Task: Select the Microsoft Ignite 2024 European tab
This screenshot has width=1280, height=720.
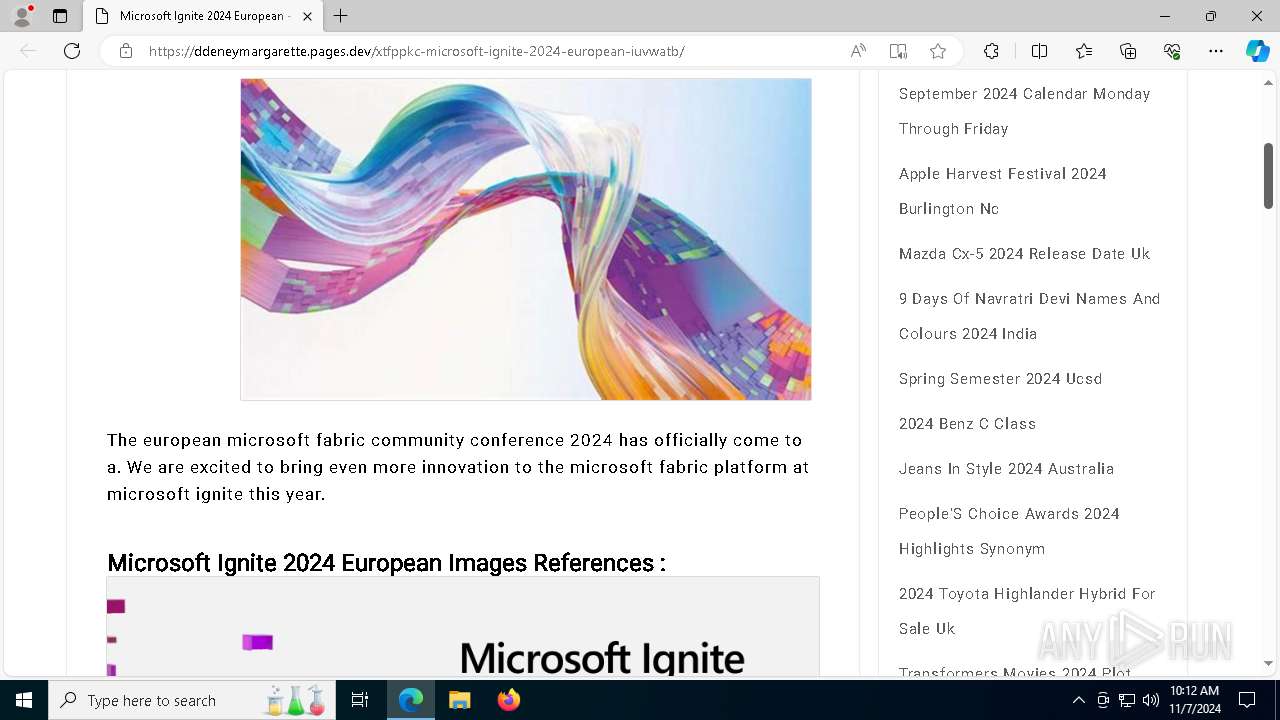Action: click(x=203, y=16)
